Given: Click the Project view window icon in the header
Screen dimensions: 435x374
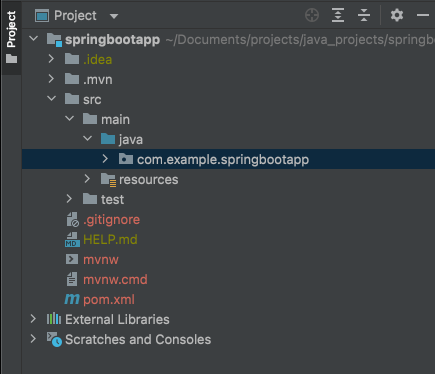Looking at the screenshot, I should pos(42,16).
